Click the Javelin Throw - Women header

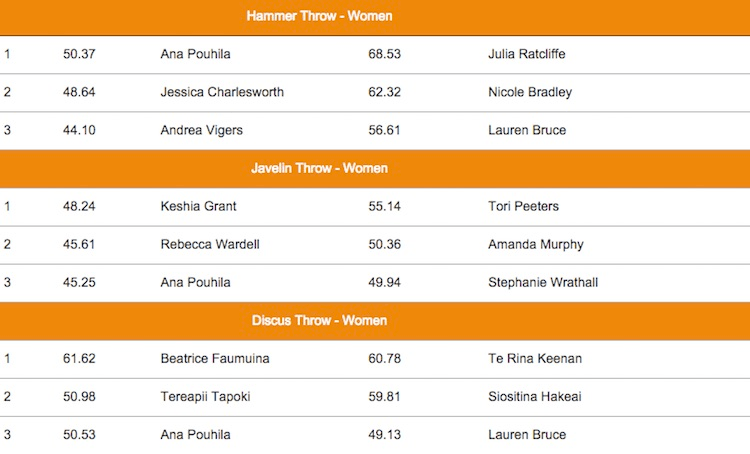point(319,168)
